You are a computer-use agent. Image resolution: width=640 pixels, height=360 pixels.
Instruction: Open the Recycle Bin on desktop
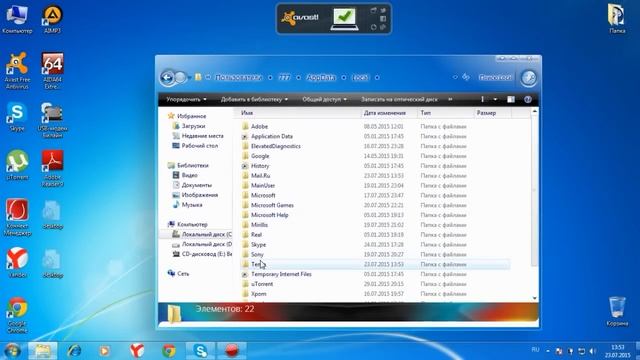tap(617, 311)
